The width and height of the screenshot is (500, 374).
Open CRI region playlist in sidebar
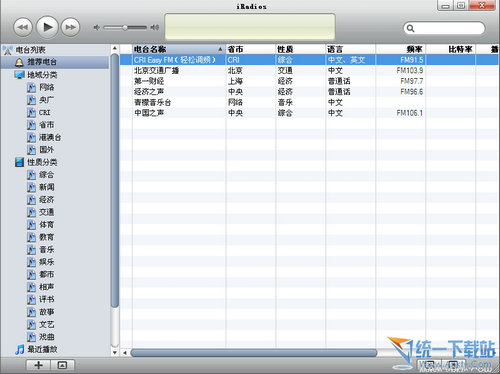(45, 112)
